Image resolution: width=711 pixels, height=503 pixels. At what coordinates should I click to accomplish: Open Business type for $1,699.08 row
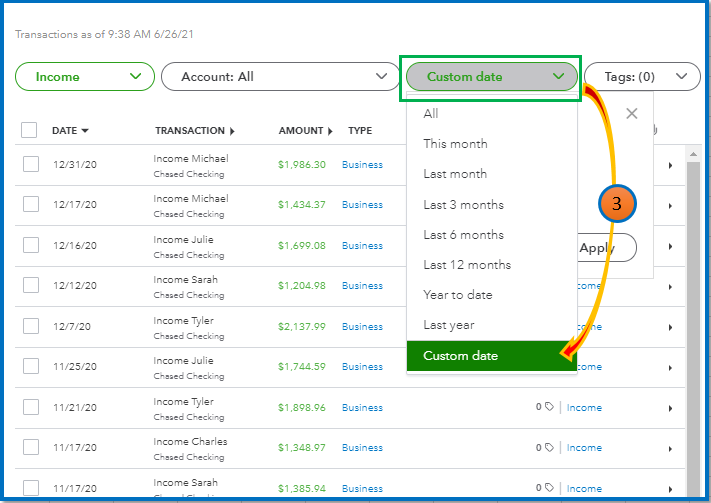pyautogui.click(x=362, y=245)
